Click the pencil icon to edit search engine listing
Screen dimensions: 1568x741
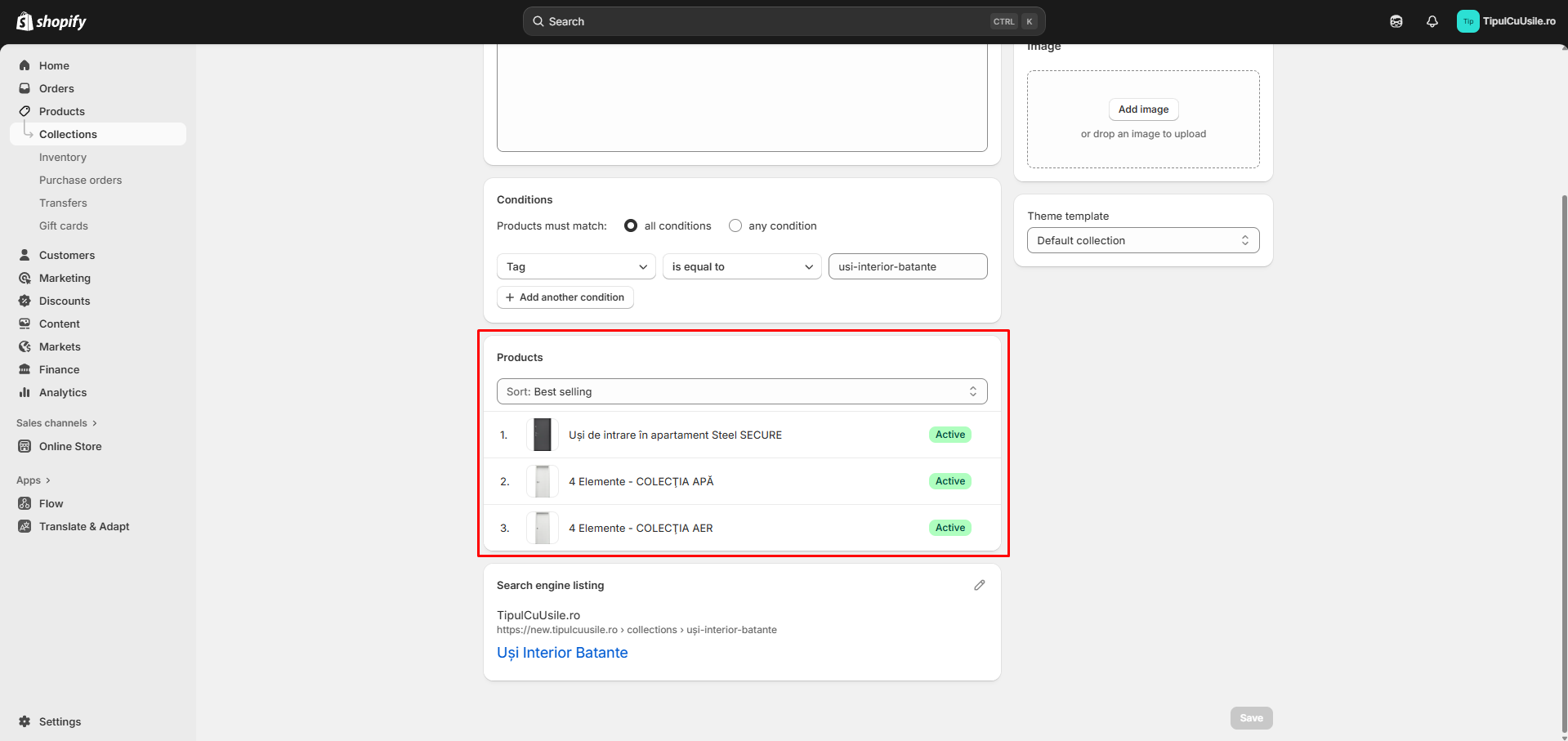[x=979, y=585]
